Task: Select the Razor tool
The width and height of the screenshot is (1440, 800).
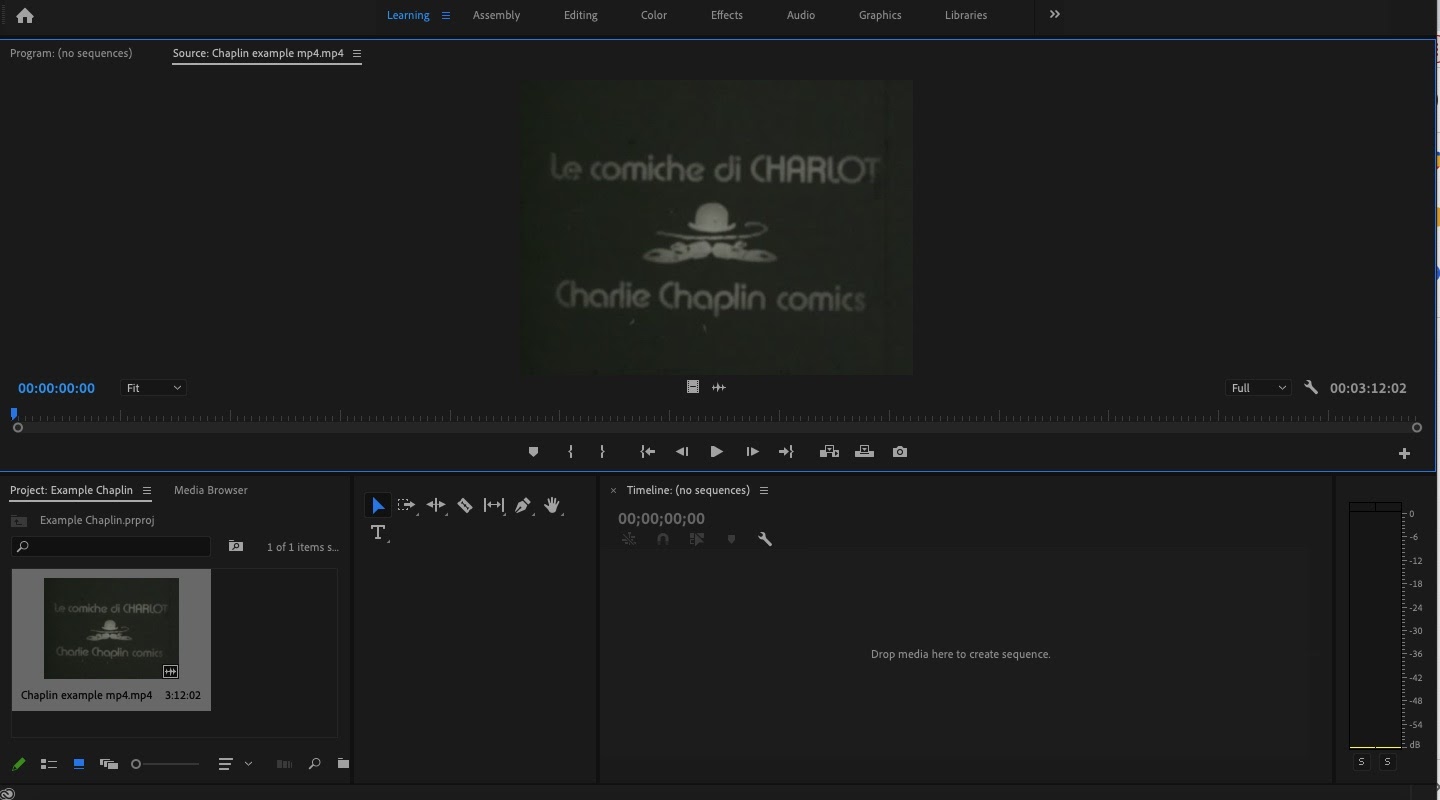Action: pyautogui.click(x=465, y=506)
